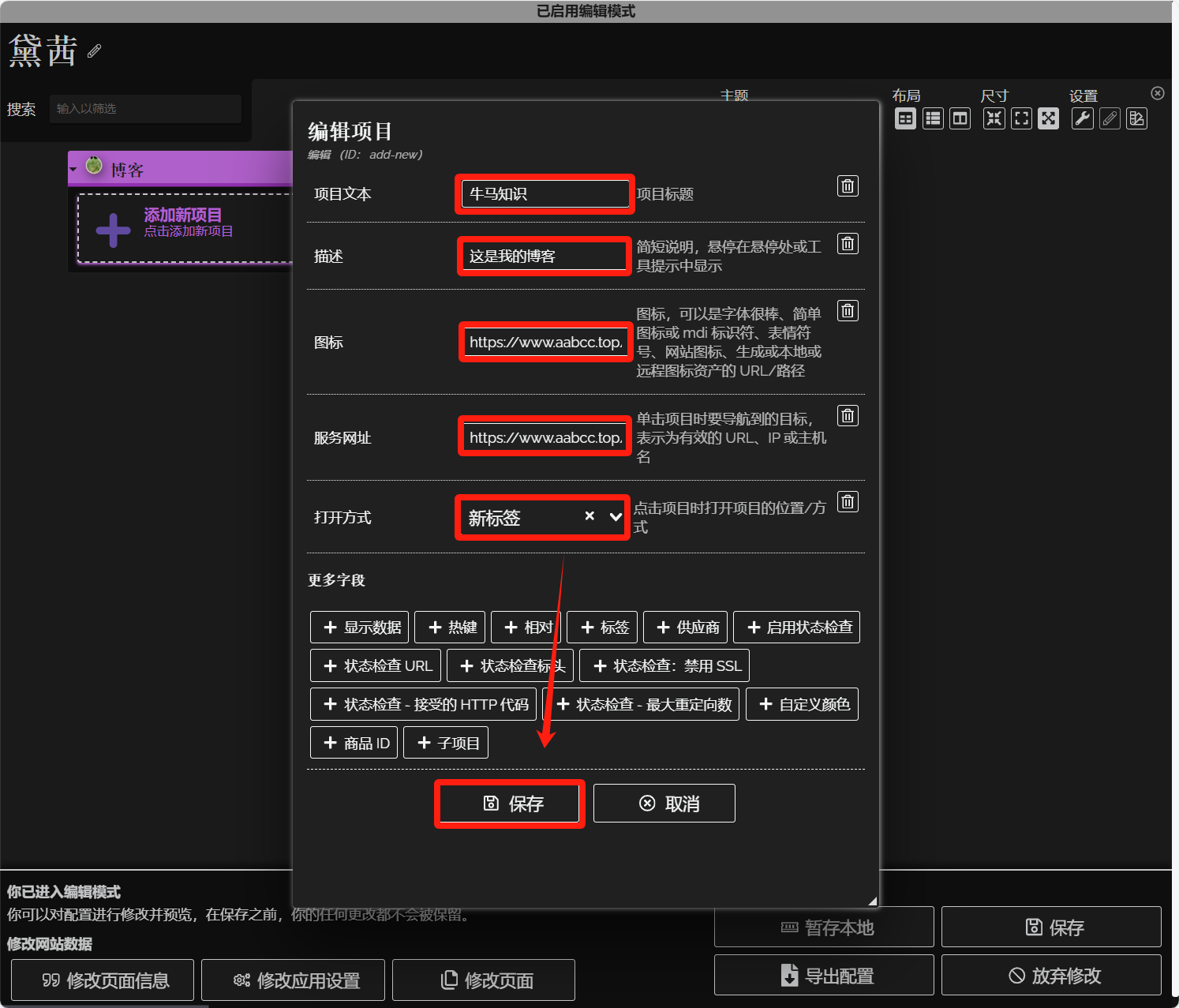Toggle the large item size option
The width and height of the screenshot is (1179, 1008).
click(x=1048, y=119)
